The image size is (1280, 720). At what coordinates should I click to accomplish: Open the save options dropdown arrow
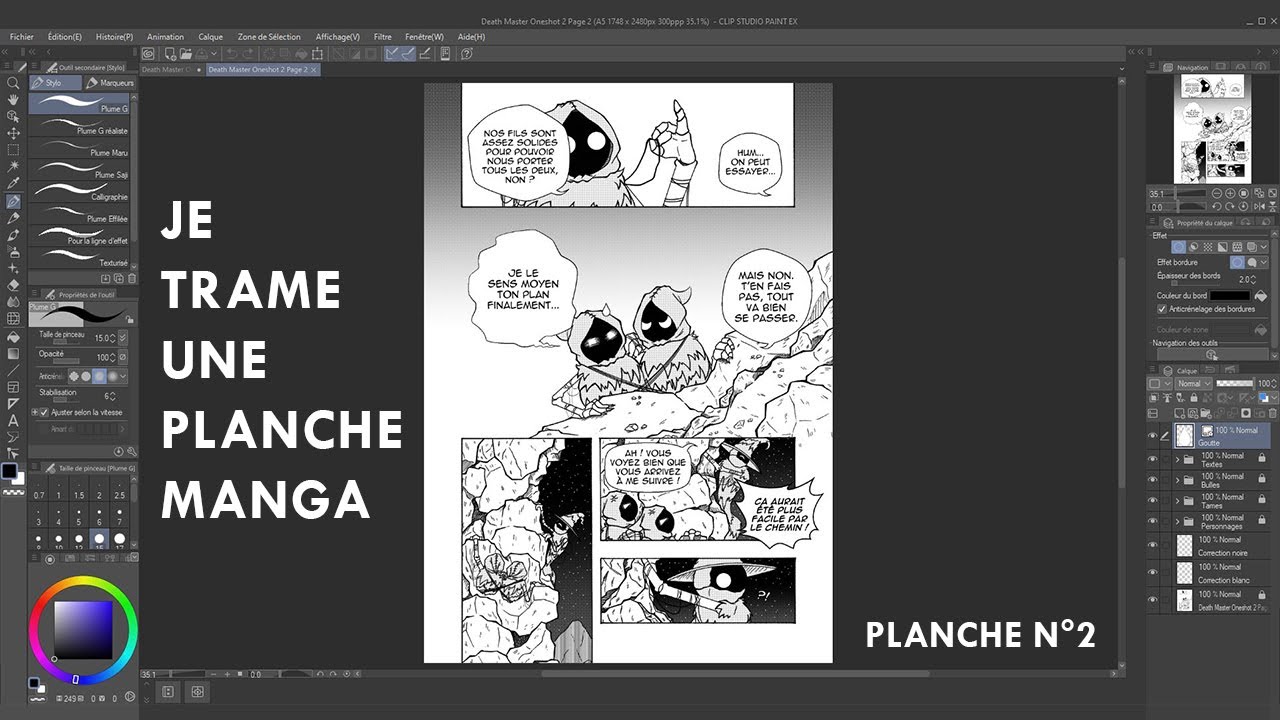[216, 54]
